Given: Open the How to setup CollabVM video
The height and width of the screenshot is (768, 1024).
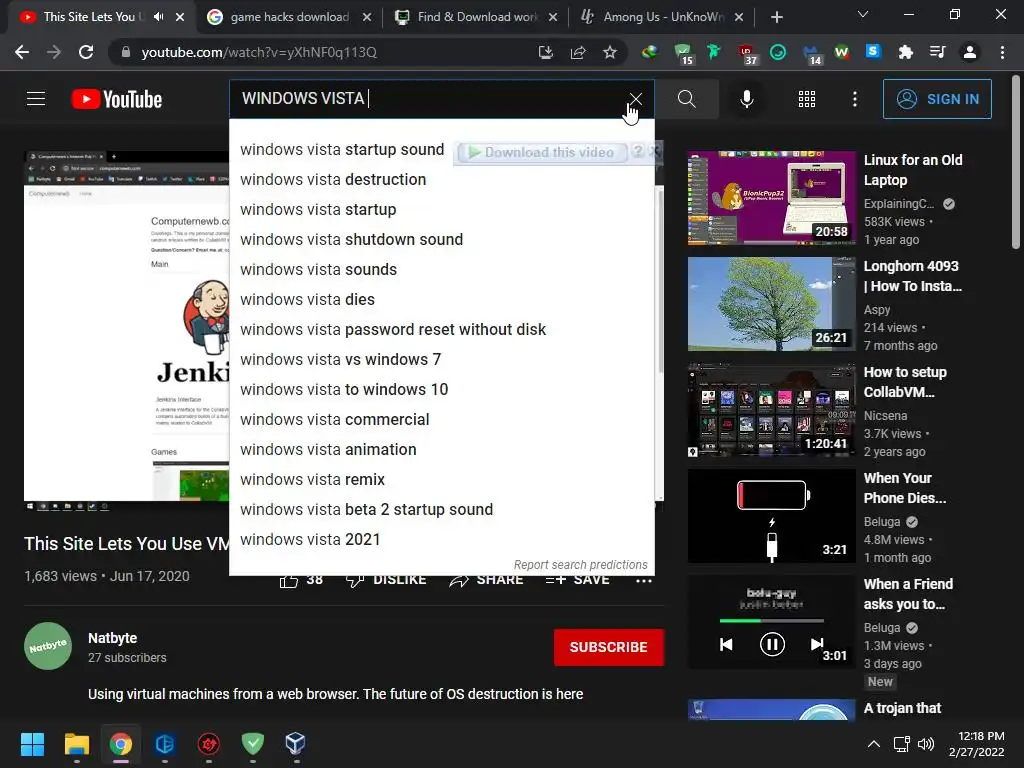Looking at the screenshot, I should [x=771, y=409].
